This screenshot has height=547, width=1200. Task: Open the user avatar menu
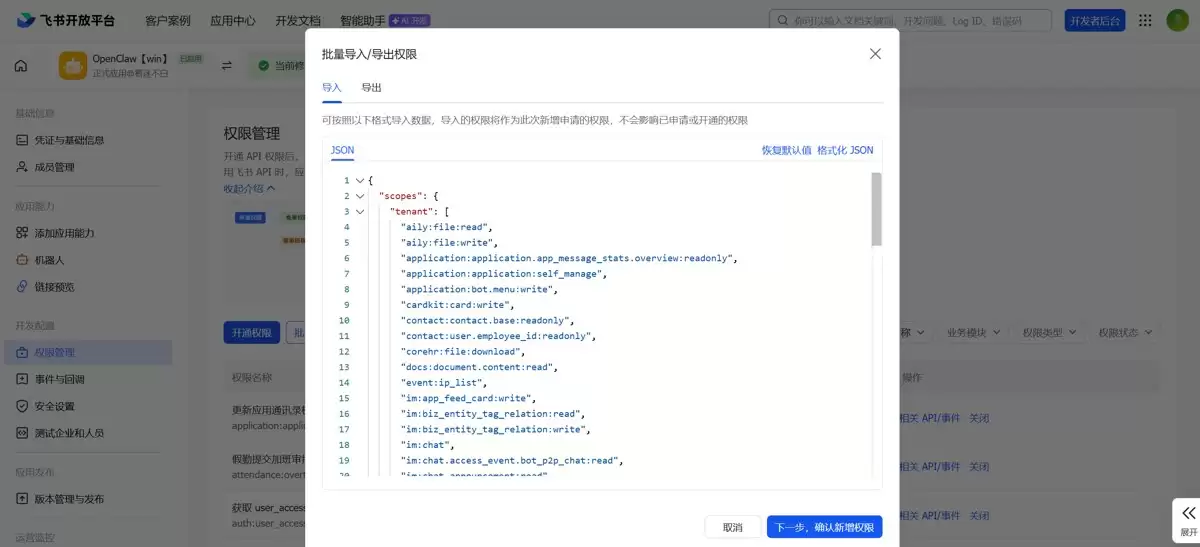click(1177, 20)
